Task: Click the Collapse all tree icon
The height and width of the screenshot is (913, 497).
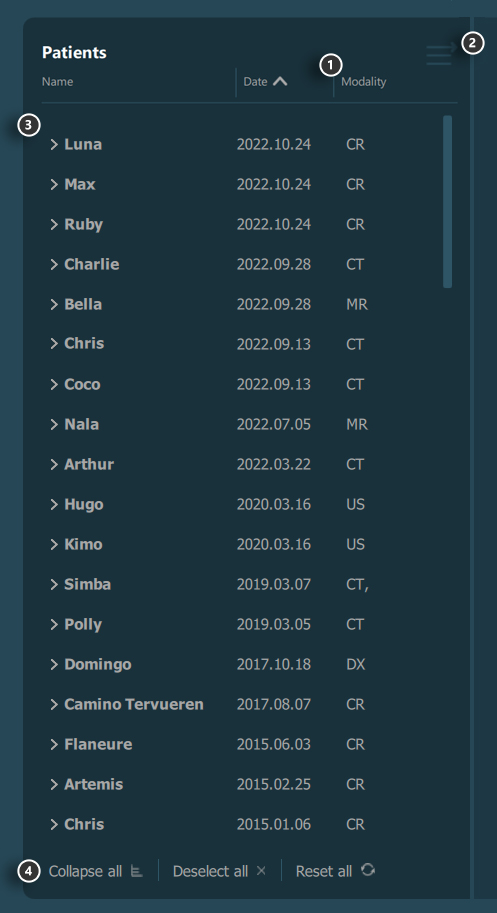Action: click(x=137, y=871)
